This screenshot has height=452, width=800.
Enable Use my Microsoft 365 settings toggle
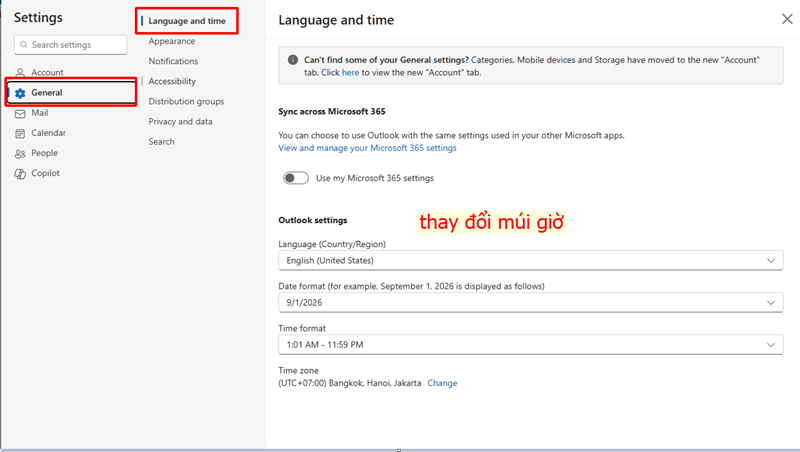pos(295,178)
